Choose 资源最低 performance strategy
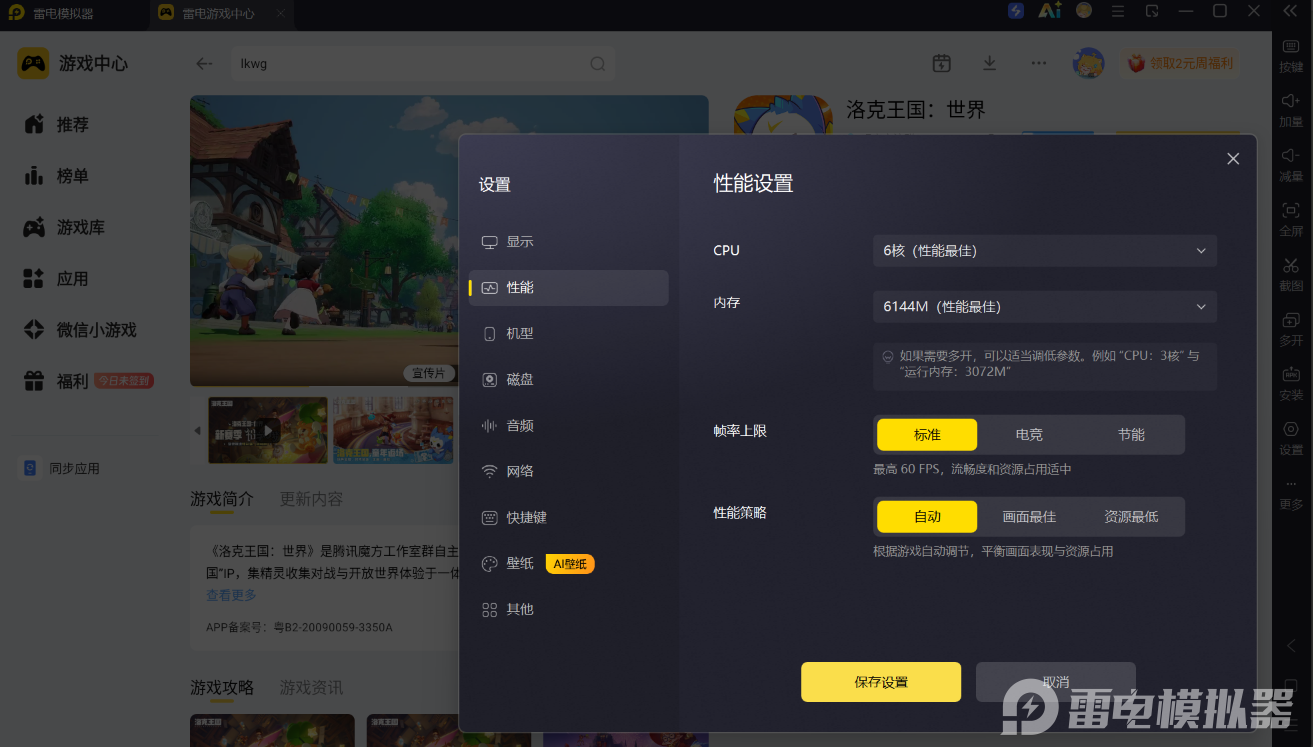Viewport: 1313px width, 747px height. 1131,517
